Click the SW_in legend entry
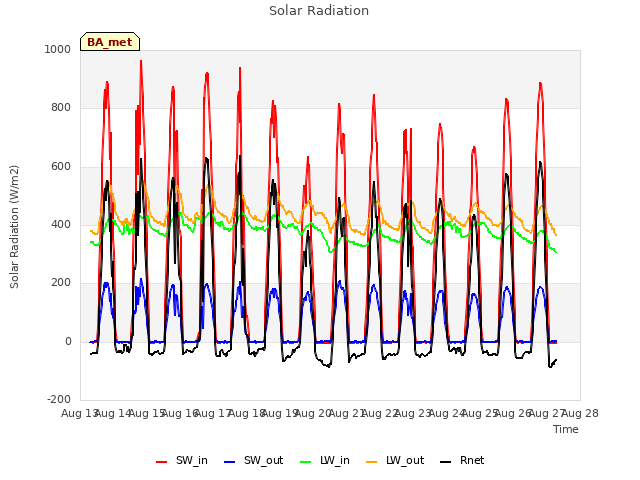This screenshot has width=640, height=480. pyautogui.click(x=182, y=460)
